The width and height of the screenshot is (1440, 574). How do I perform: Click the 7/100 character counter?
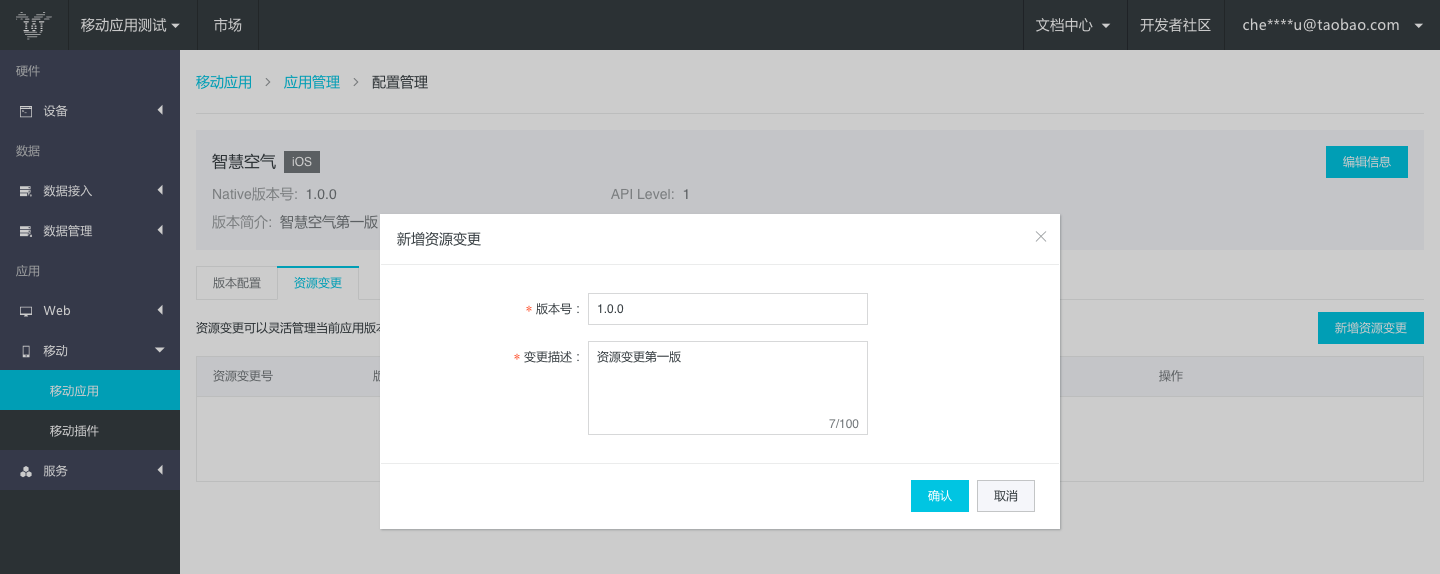click(844, 424)
